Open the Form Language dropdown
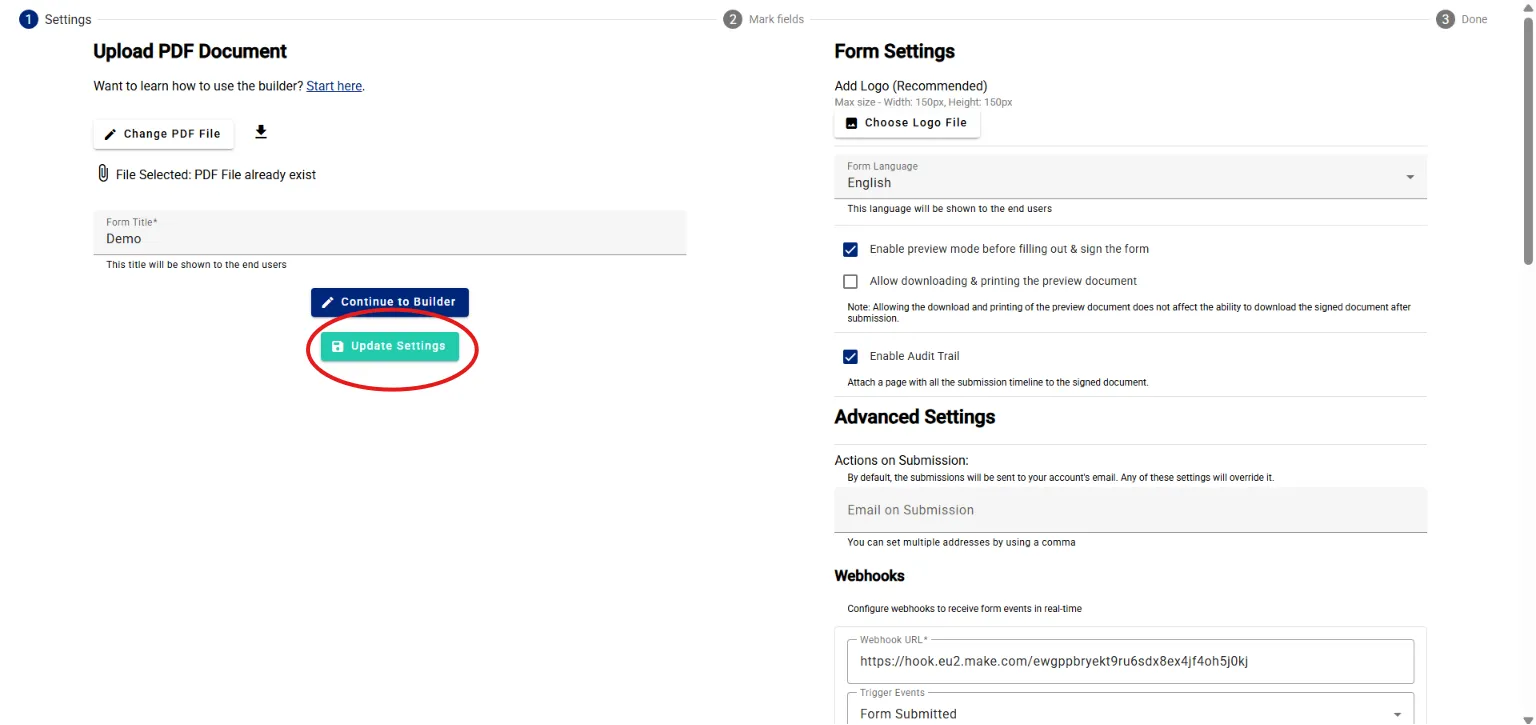Screen dimensions: 1536x725 (x=1131, y=176)
